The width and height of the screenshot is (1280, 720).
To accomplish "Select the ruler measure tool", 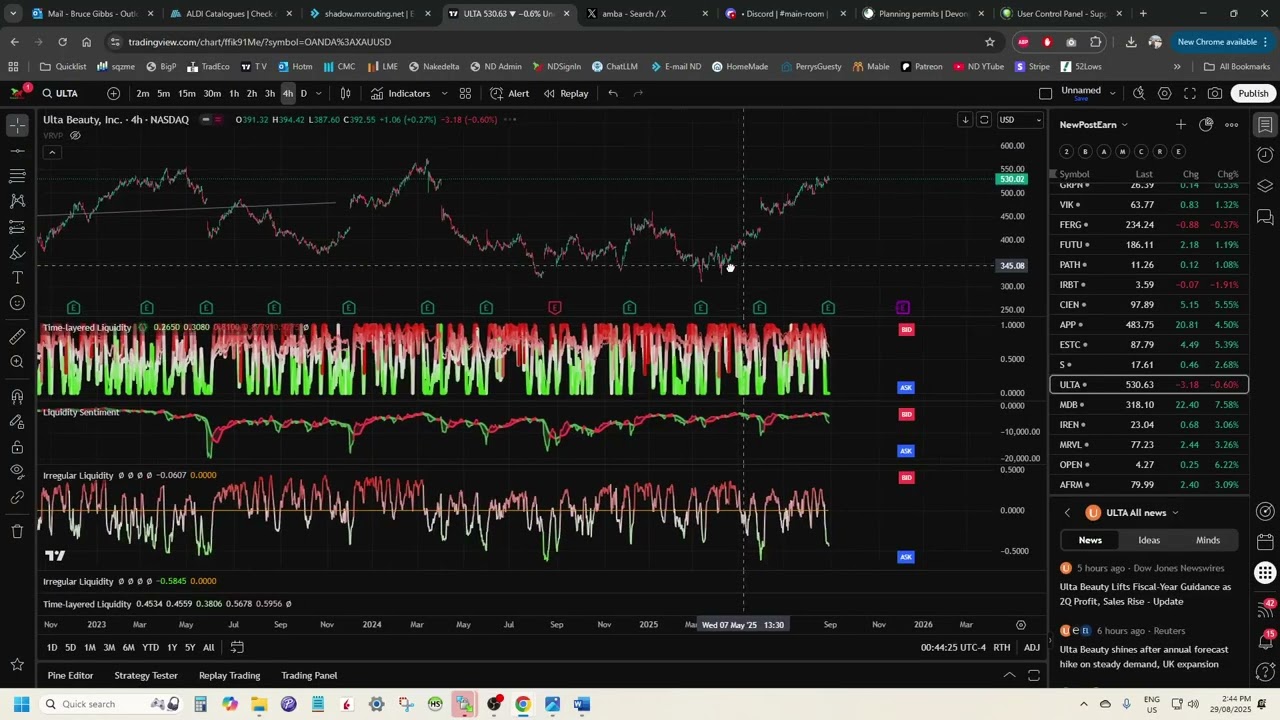I will tap(17, 337).
